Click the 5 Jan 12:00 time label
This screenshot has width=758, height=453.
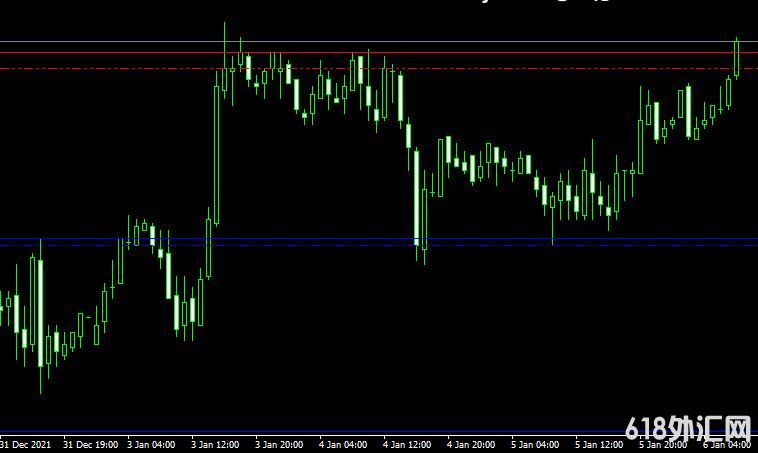pos(598,444)
